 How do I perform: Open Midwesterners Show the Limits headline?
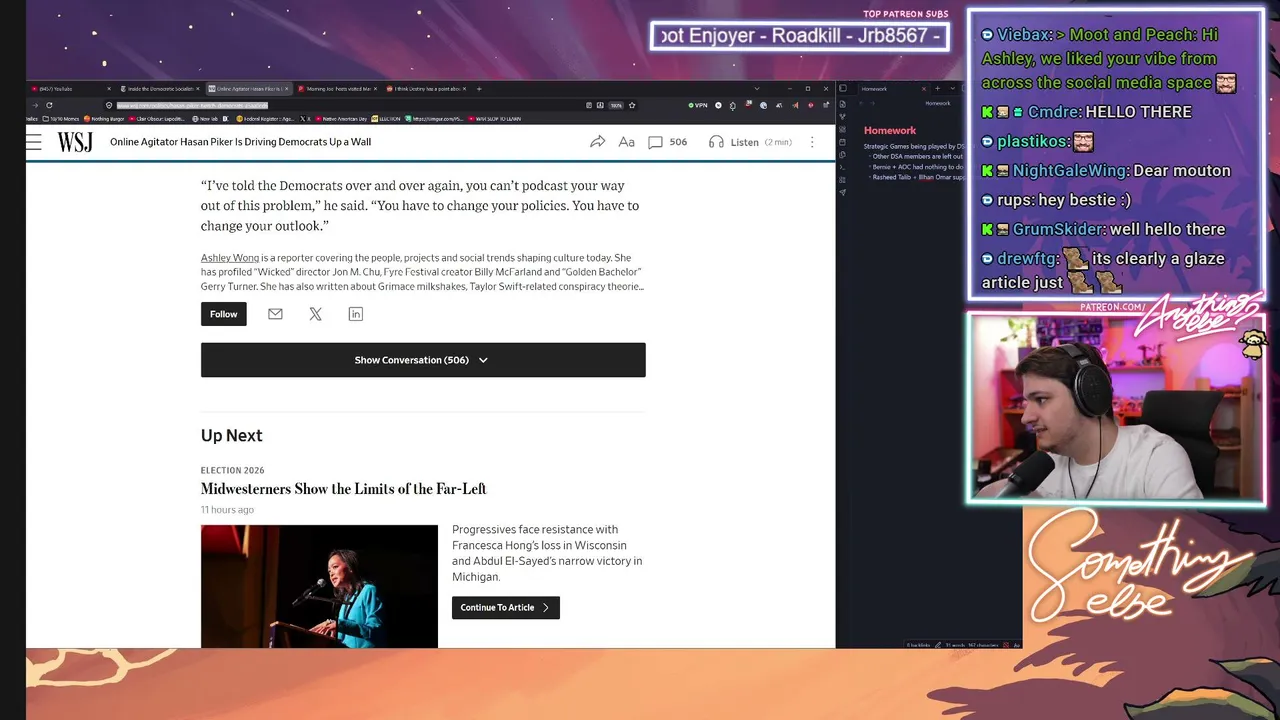pos(344,489)
